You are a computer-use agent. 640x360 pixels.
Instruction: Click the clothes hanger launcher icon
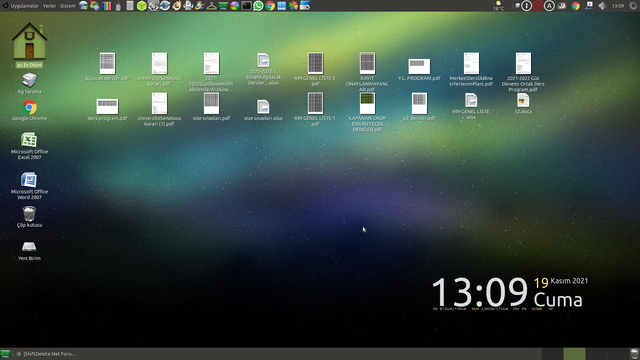point(211,6)
